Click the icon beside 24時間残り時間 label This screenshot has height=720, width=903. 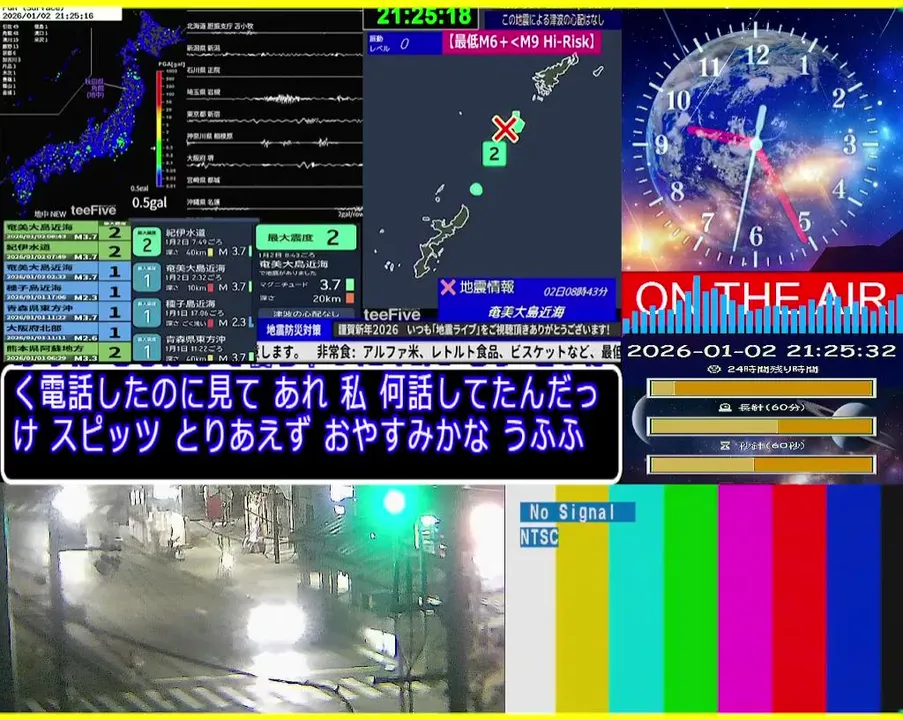[715, 369]
